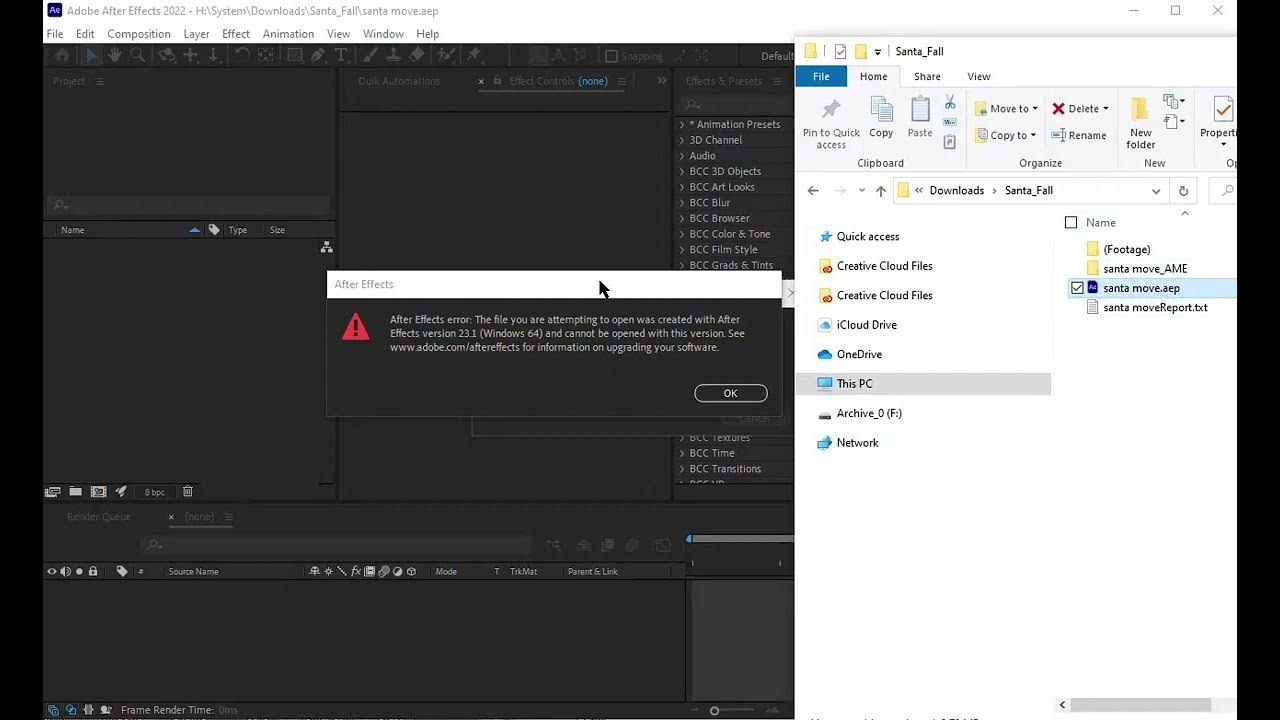Screen dimensions: 1280x720
Task: Expand the Animation Presets category
Action: point(682,125)
